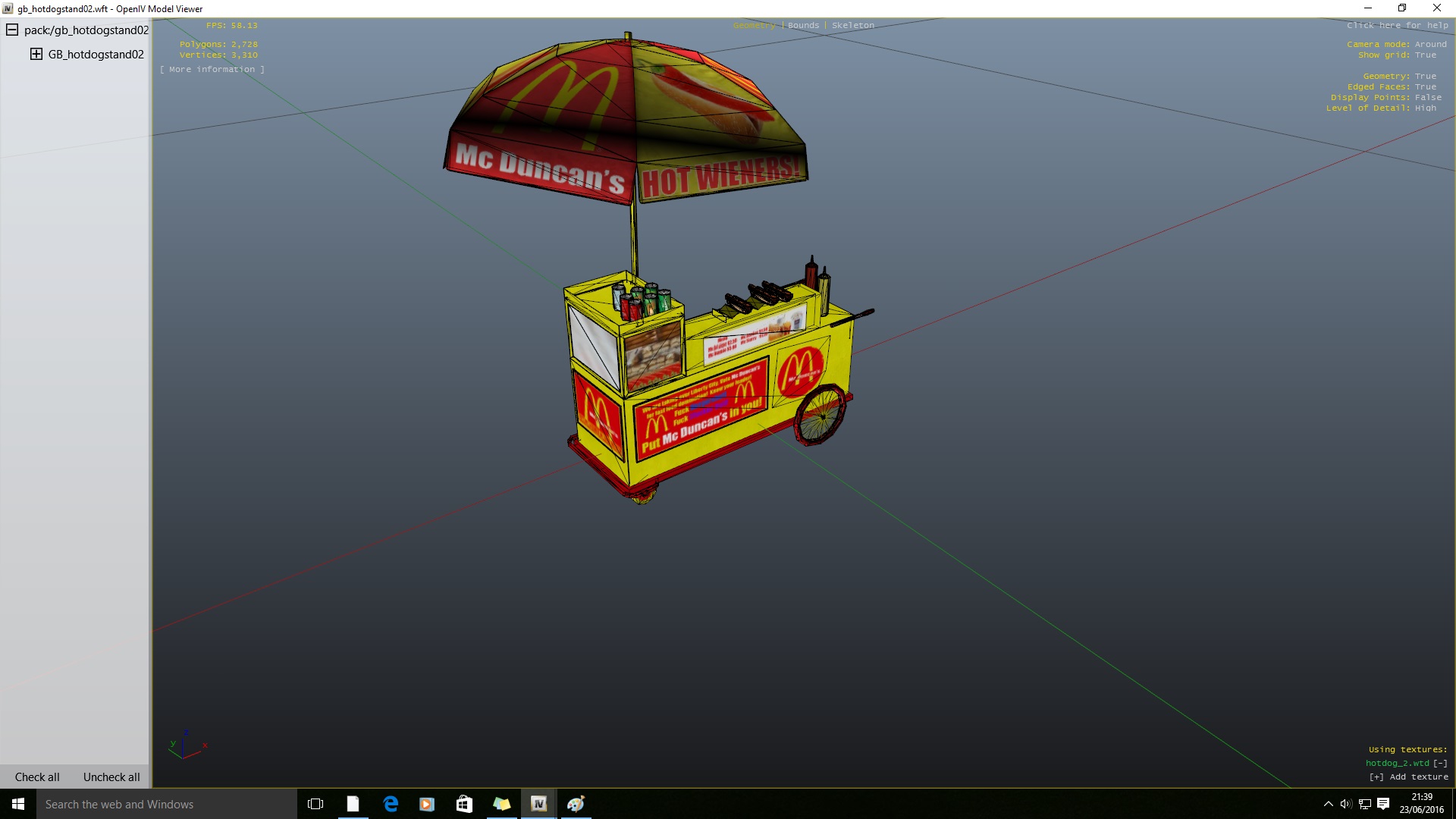
Task: Show hidden system tray icons
Action: point(1328,804)
